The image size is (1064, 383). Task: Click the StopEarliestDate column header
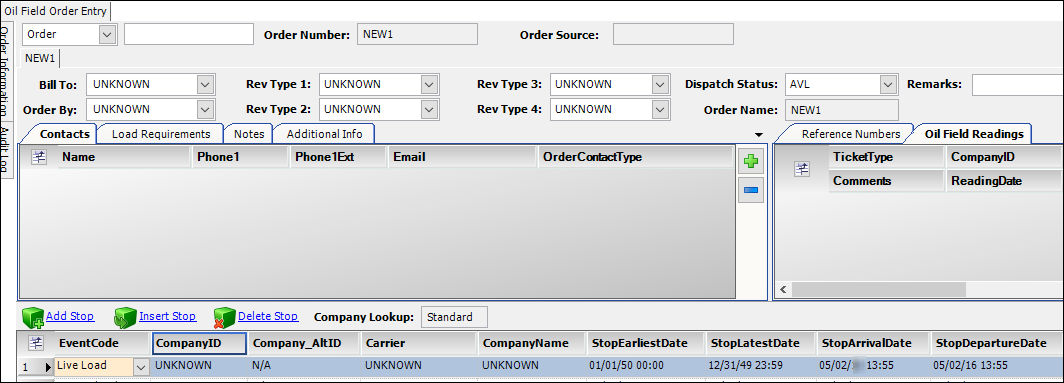(646, 343)
